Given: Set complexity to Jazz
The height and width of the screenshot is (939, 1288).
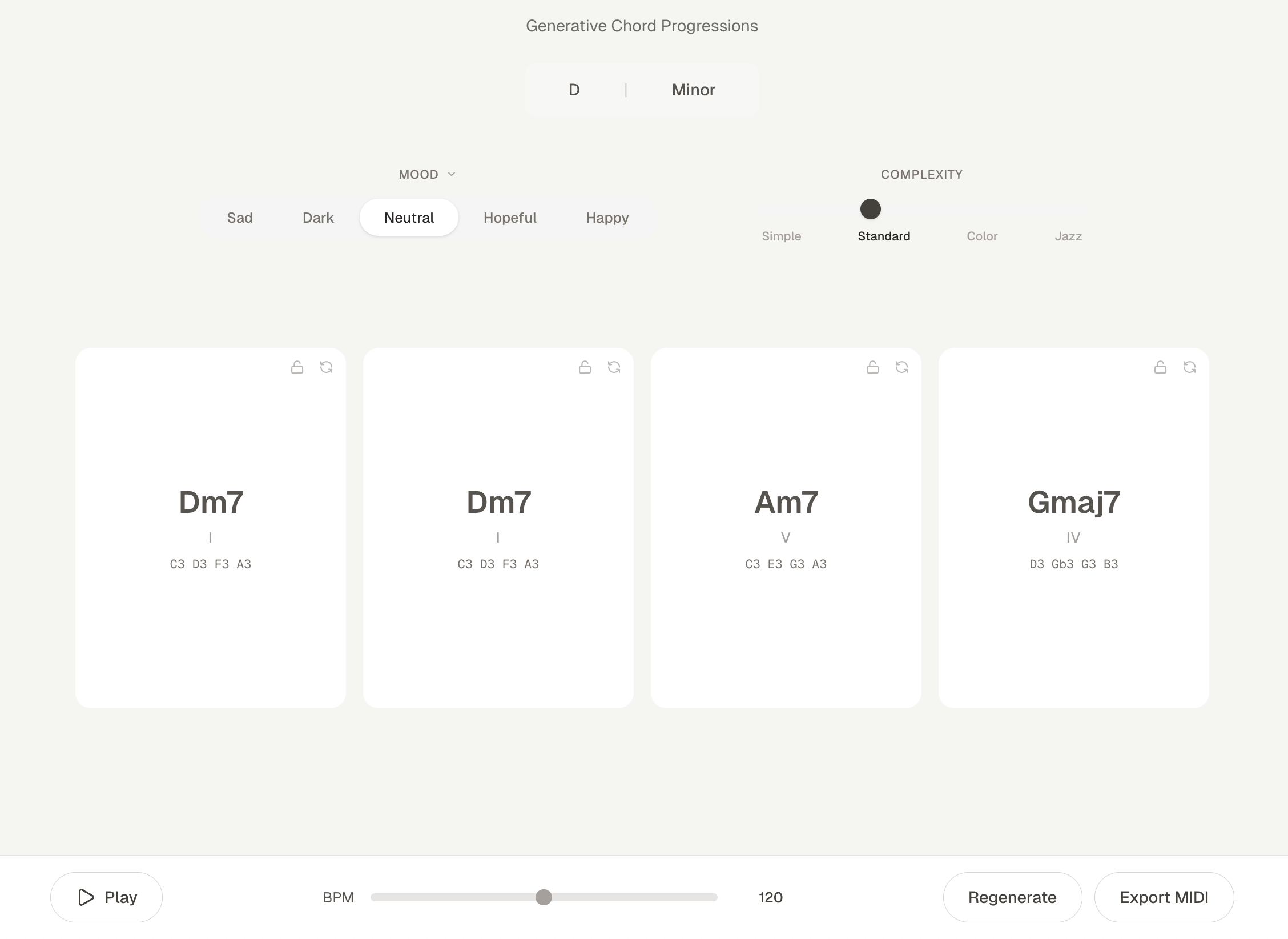Looking at the screenshot, I should click(x=1068, y=236).
